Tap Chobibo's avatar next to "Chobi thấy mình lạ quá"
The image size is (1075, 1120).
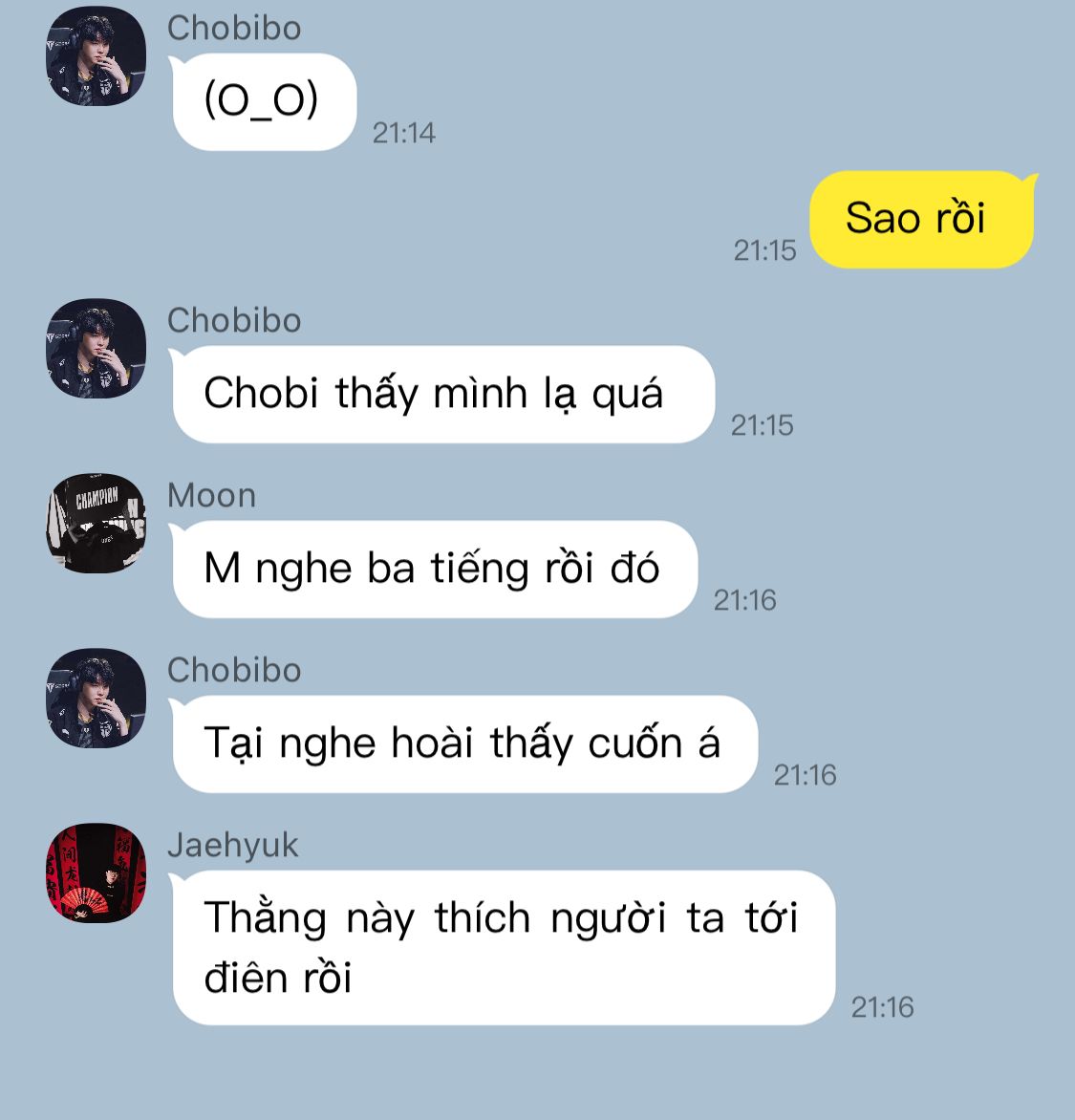point(96,348)
